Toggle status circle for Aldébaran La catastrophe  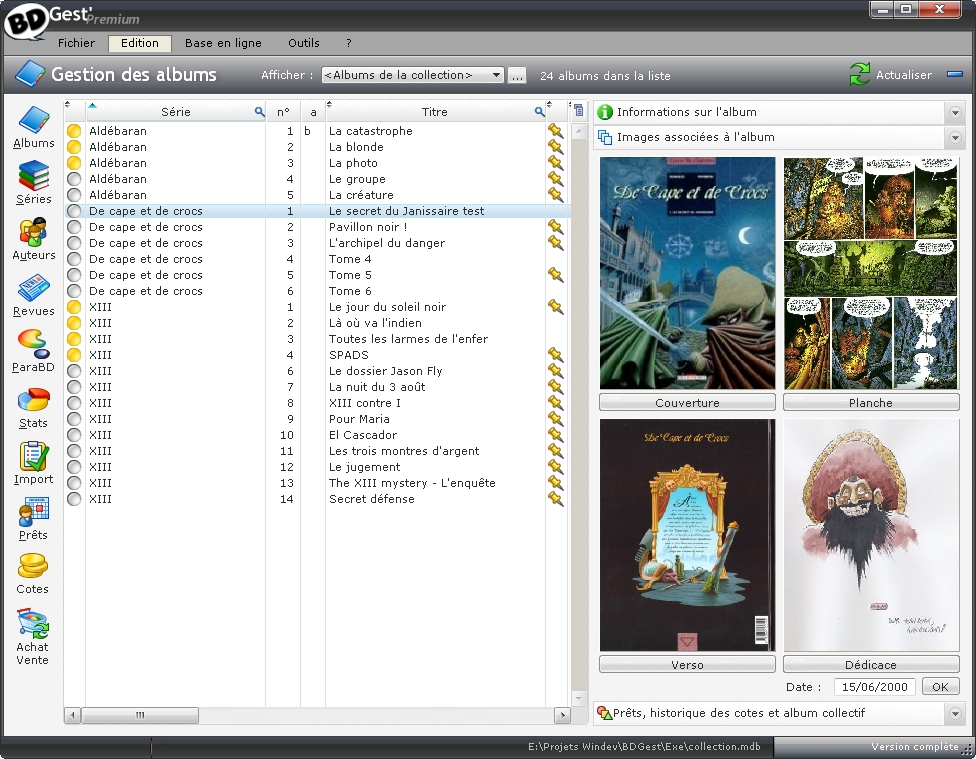tap(74, 131)
